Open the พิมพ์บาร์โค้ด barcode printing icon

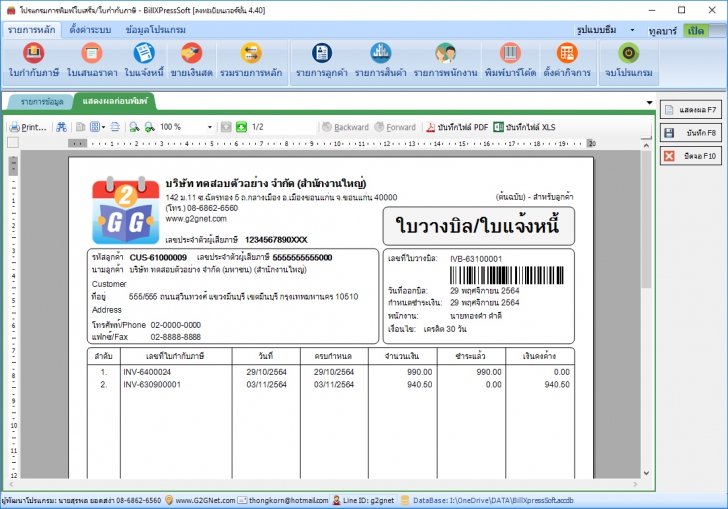pos(510,60)
